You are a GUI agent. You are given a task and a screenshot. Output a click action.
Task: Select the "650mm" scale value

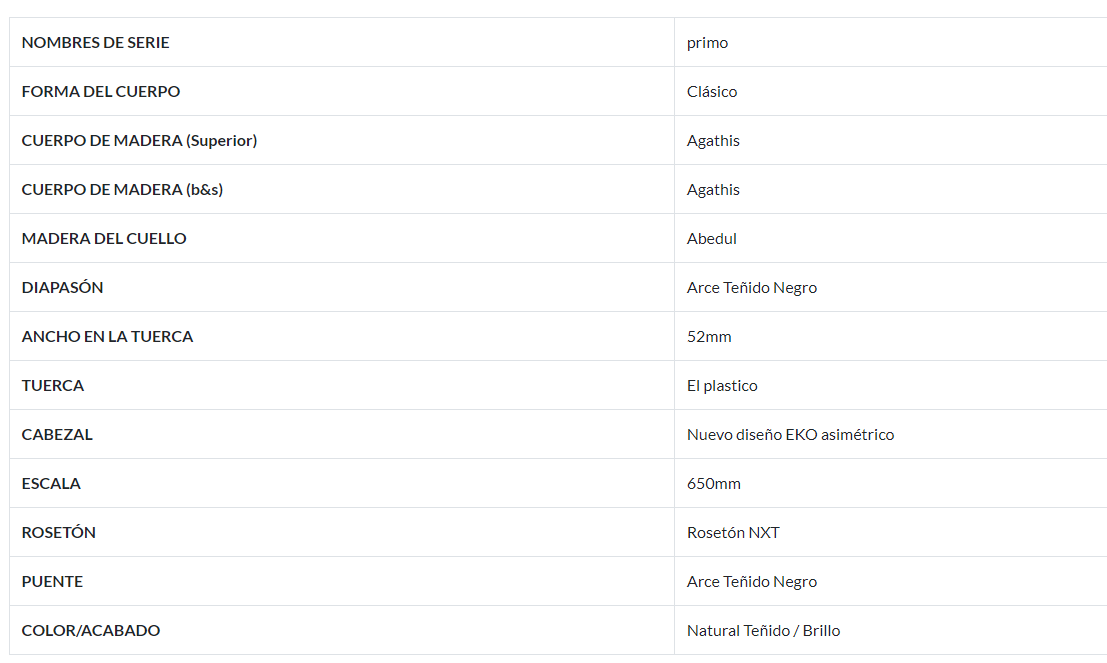714,484
